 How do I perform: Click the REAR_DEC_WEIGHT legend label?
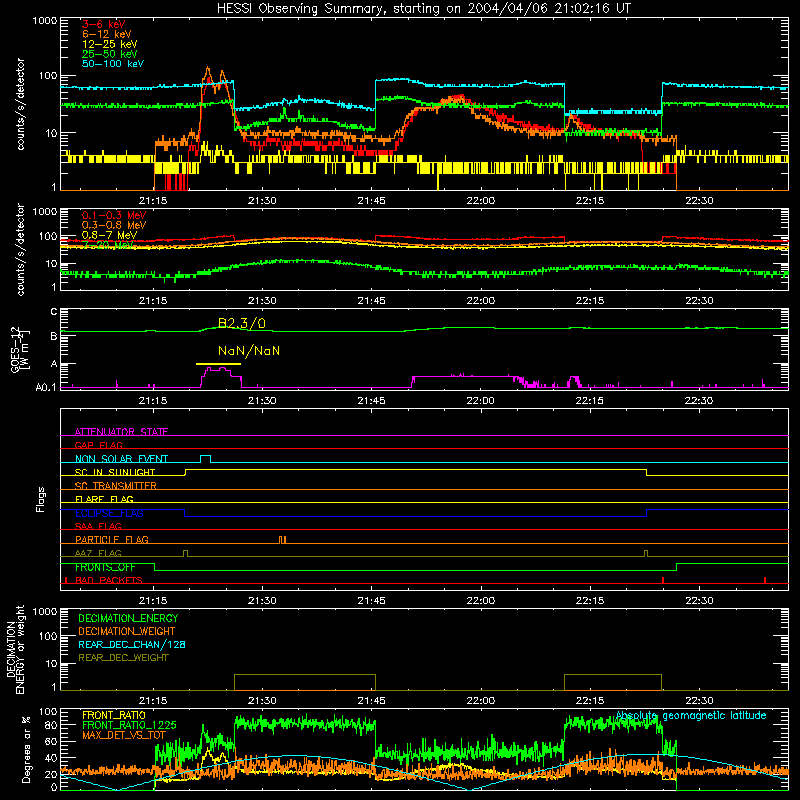(x=123, y=658)
